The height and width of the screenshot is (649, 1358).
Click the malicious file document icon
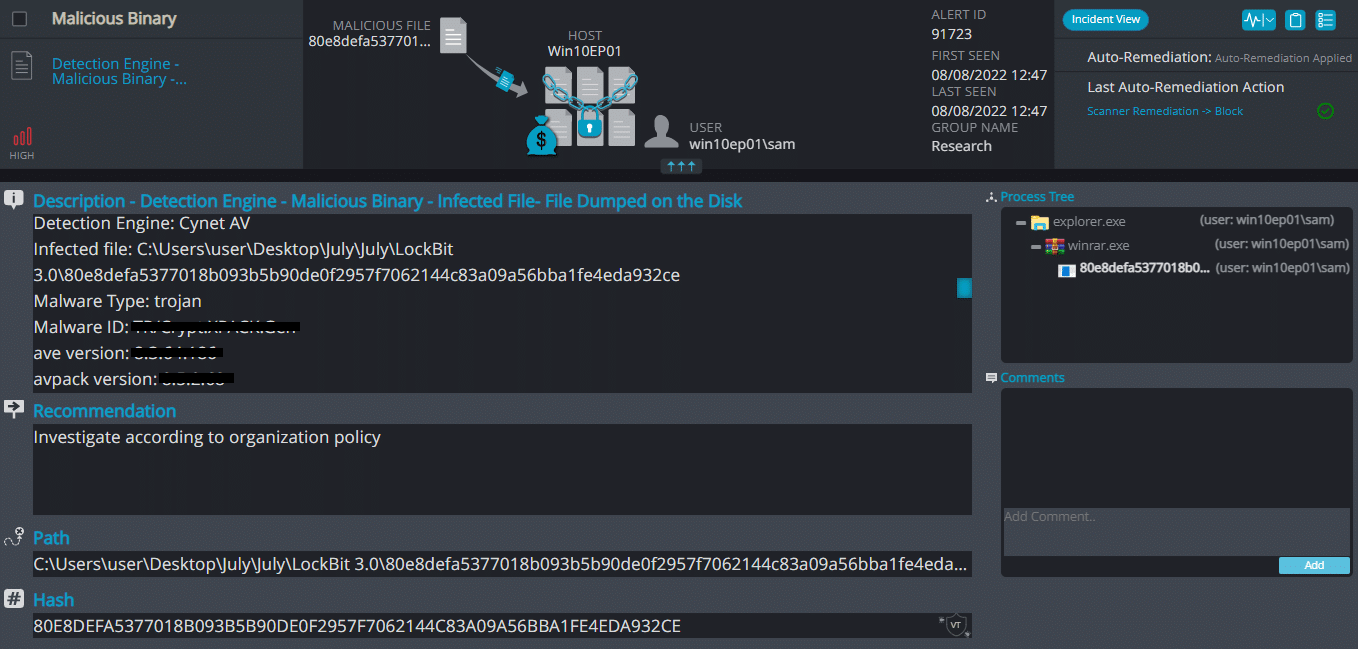454,37
